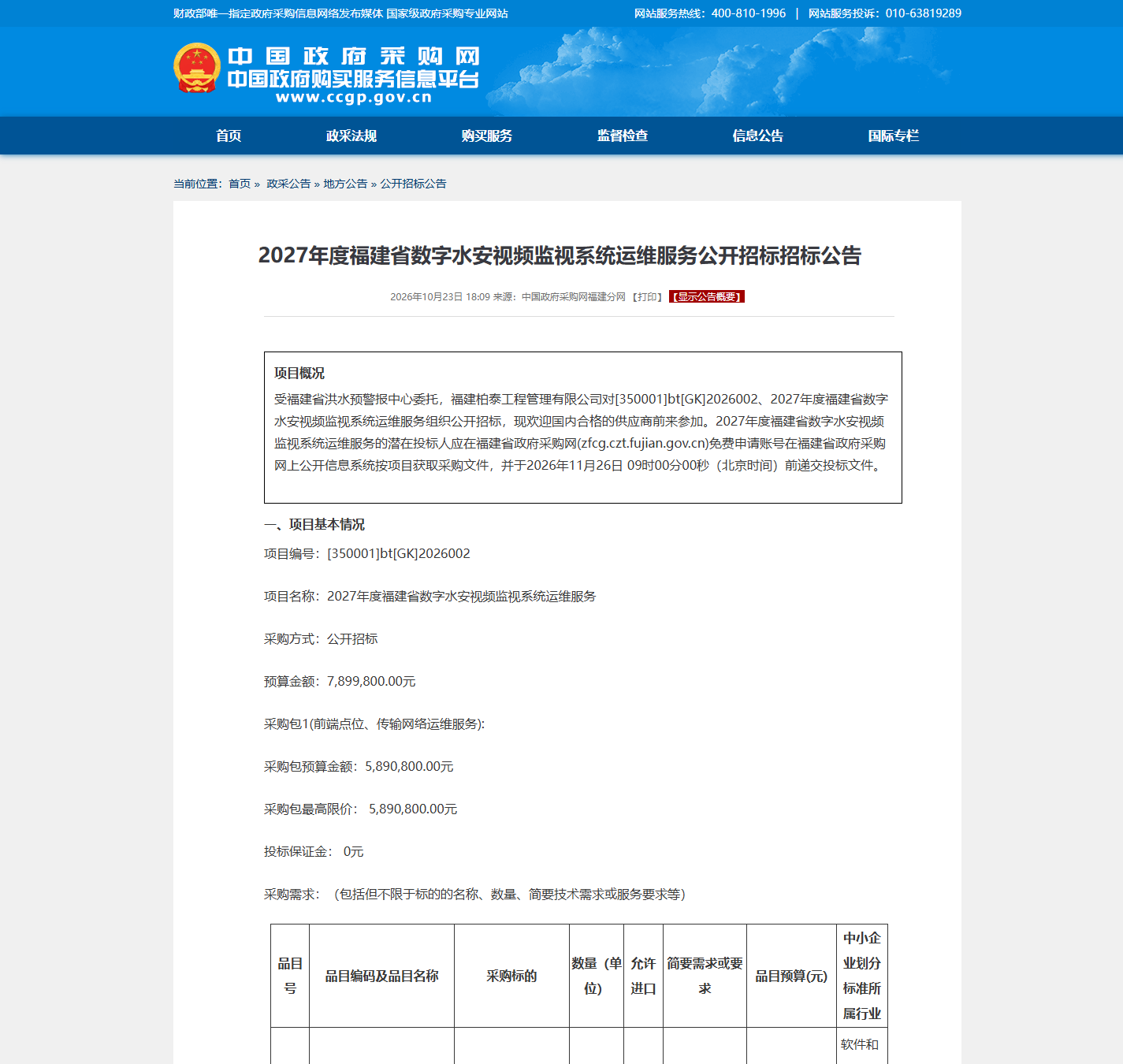This screenshot has height=1064, width=1123.
Task: Click the 采购包1(前端点位、传输网络运维服务) line
Action: [374, 724]
